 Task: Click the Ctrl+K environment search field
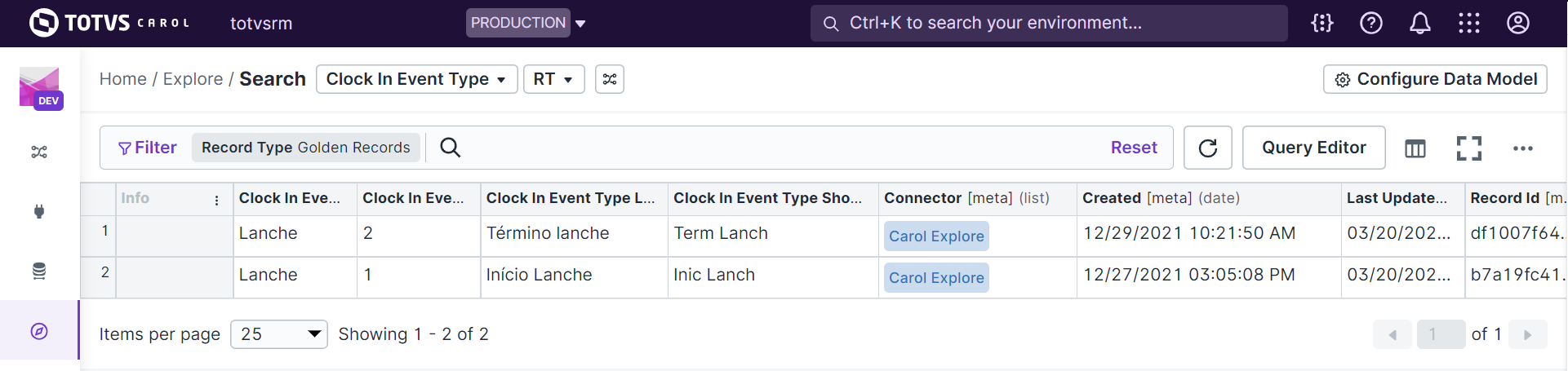[x=1049, y=23]
